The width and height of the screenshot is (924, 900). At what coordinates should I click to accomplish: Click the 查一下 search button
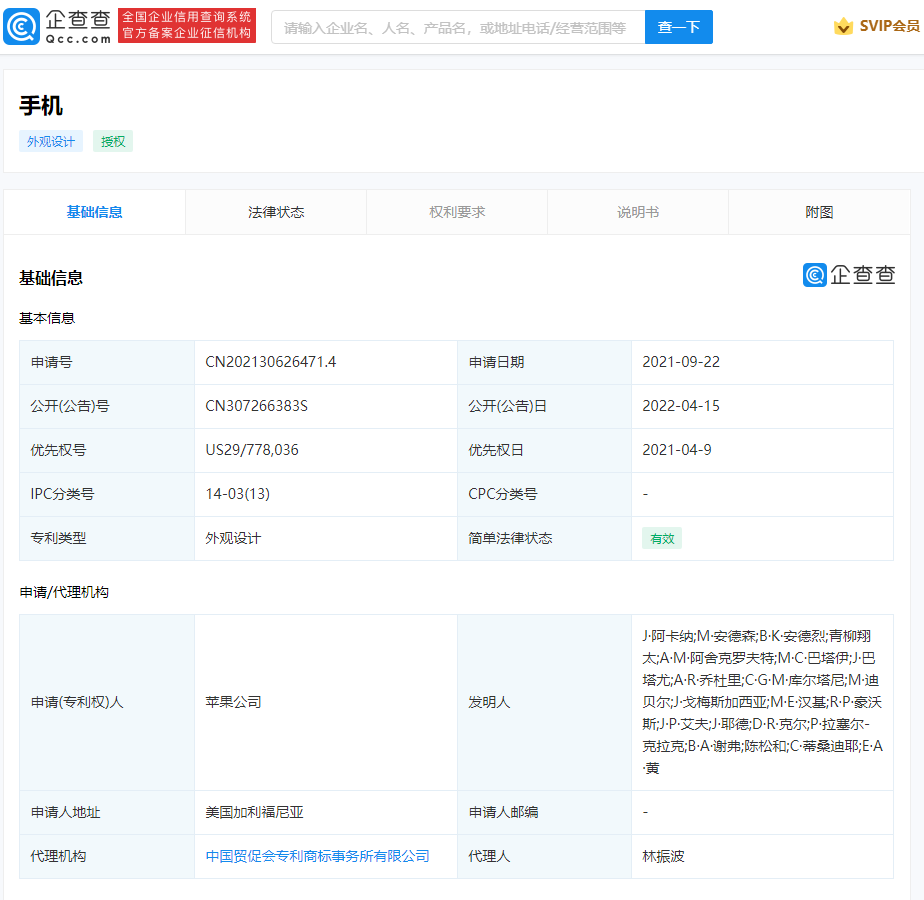coord(678,27)
